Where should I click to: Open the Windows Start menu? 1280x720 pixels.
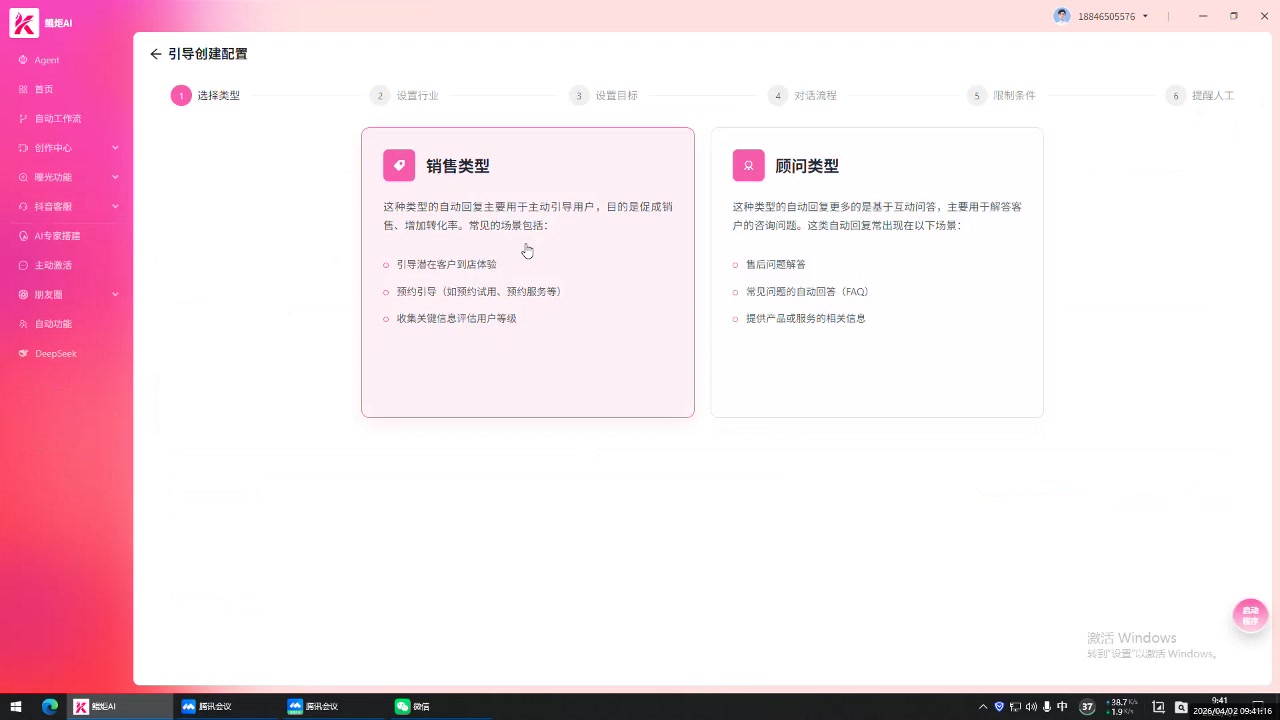(16, 706)
